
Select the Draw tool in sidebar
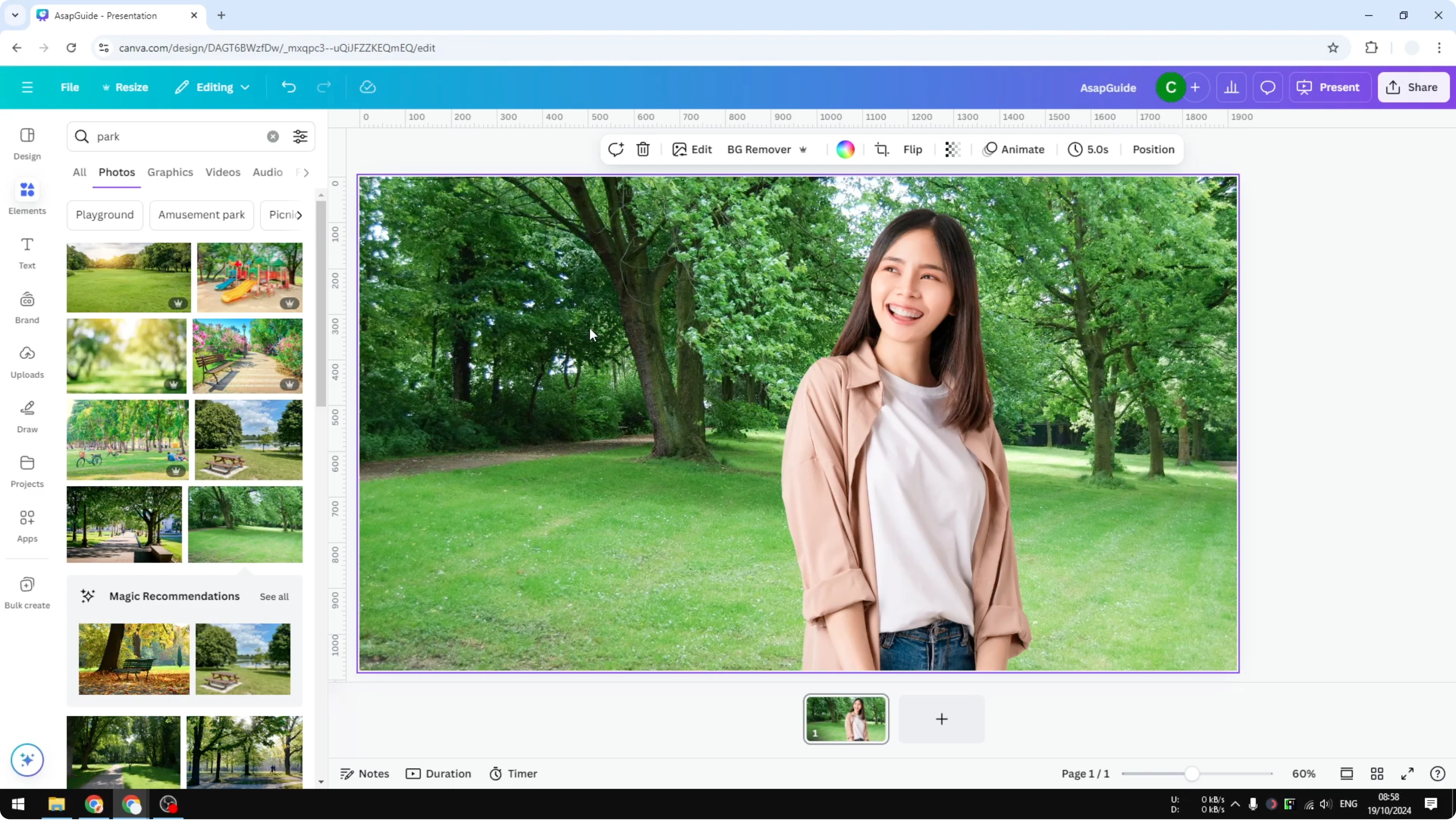pos(27,416)
